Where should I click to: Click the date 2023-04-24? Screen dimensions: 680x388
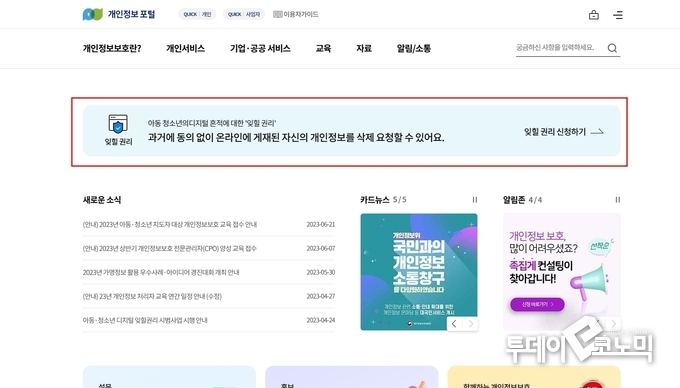coord(320,320)
